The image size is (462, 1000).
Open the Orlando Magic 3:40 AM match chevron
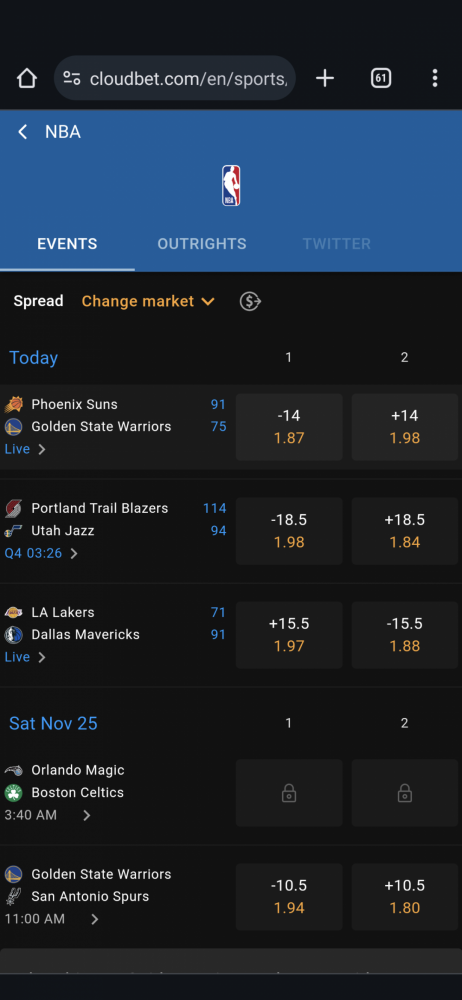tap(87, 815)
